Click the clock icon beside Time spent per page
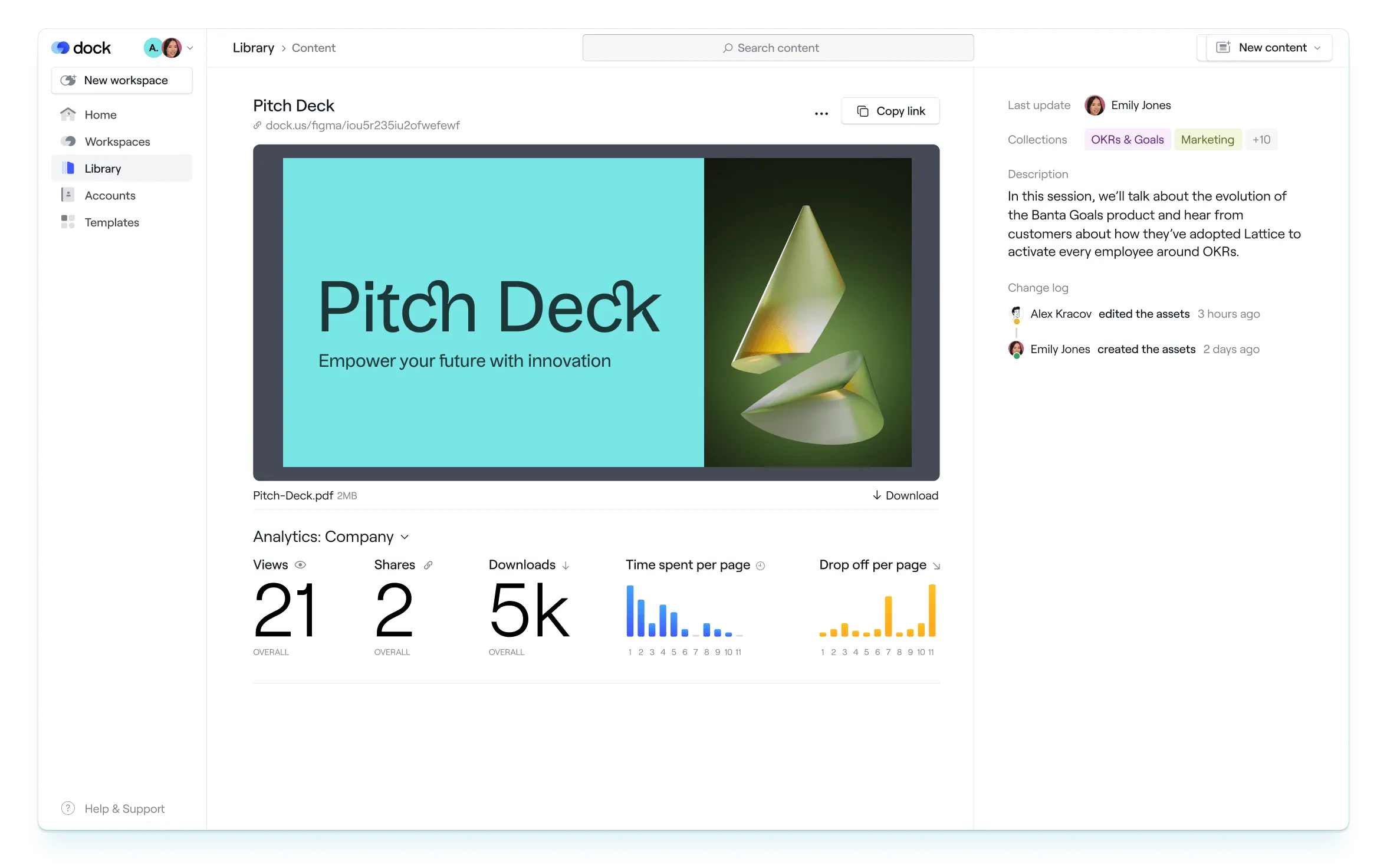 (x=761, y=566)
